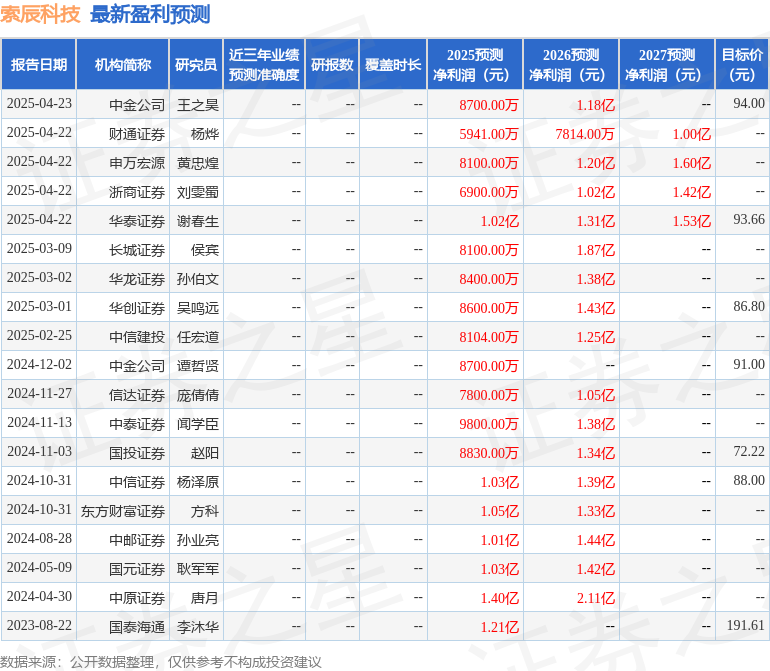This screenshot has height=671, width=770.
Task: Click target price 72.22
Action: point(749,451)
